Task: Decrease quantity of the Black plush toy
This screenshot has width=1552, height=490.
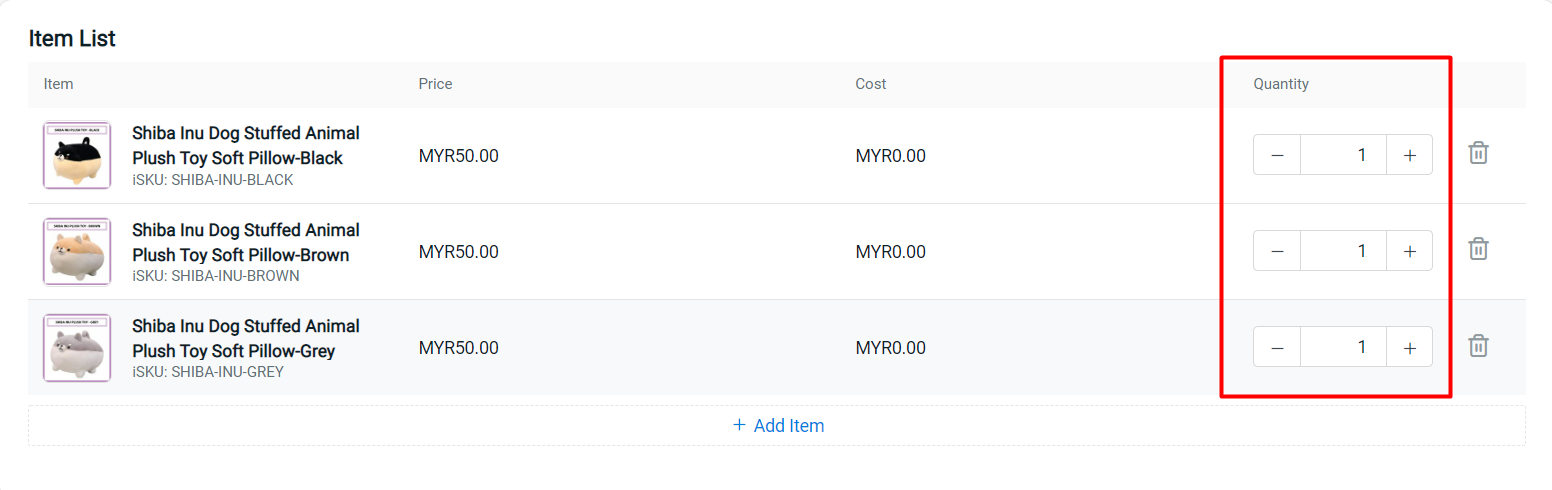Action: click(1277, 155)
